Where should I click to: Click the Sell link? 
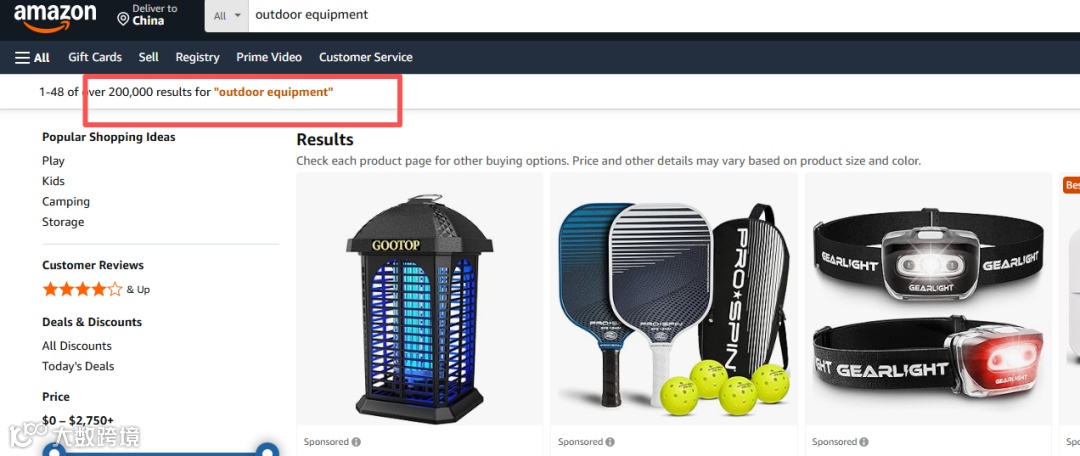point(149,57)
